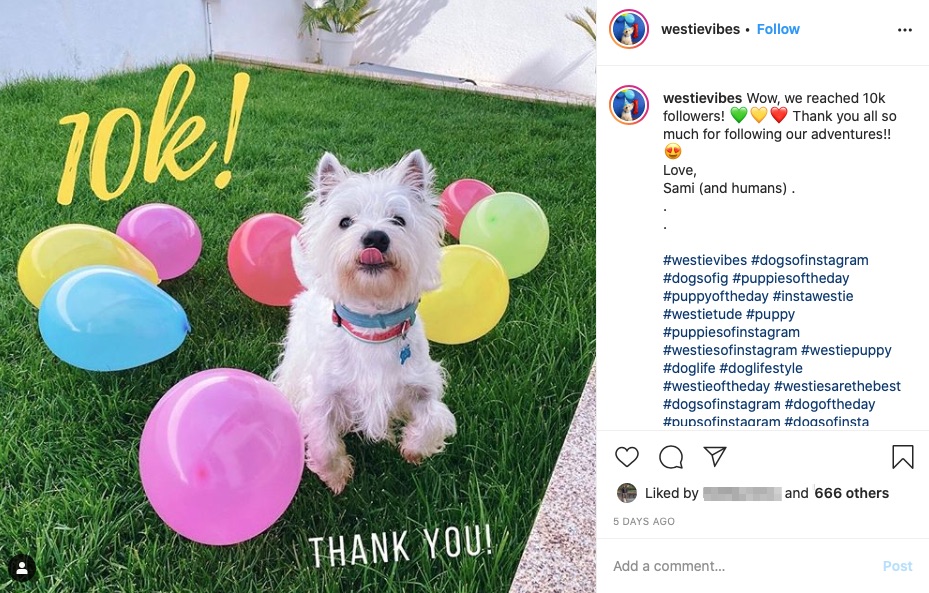The image size is (929, 593).
Task: Click liker's small avatar thumbnail
Action: coord(626,493)
